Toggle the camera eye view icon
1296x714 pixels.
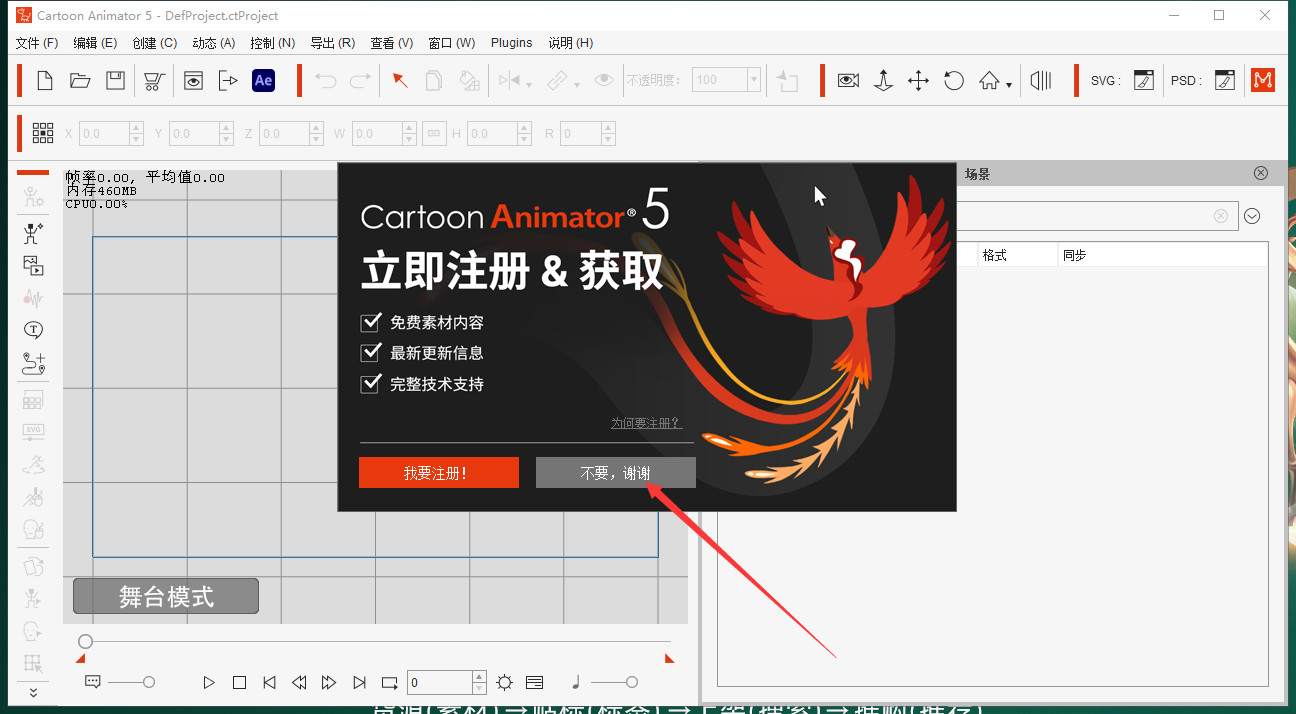tap(848, 81)
